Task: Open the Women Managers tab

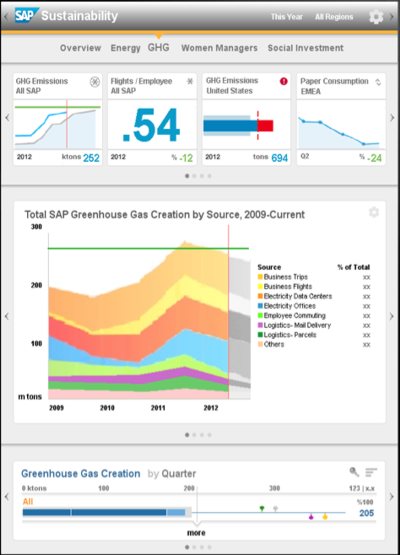Action: 219,48
